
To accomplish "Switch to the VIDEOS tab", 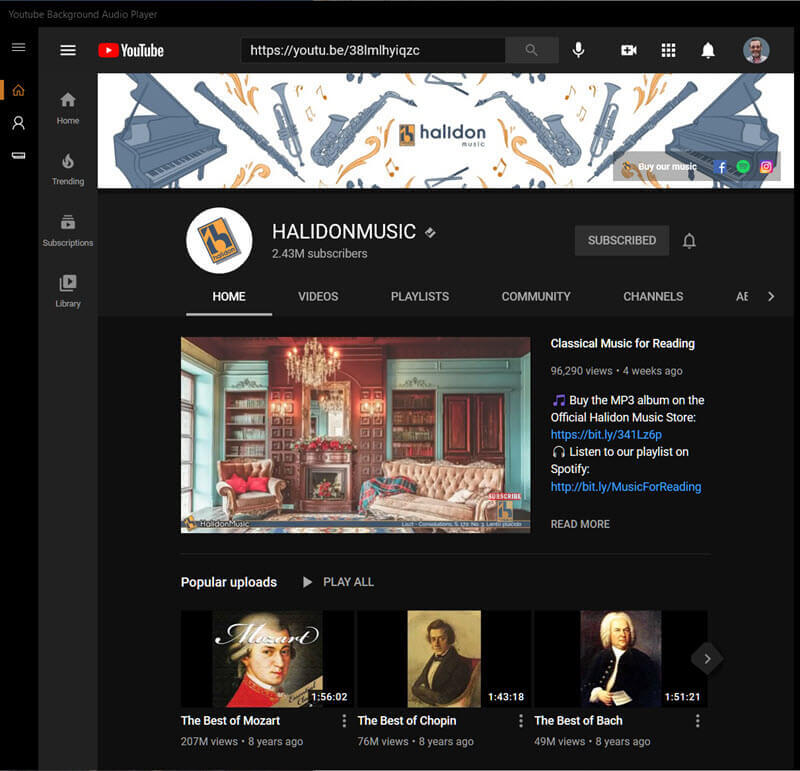I will point(318,296).
